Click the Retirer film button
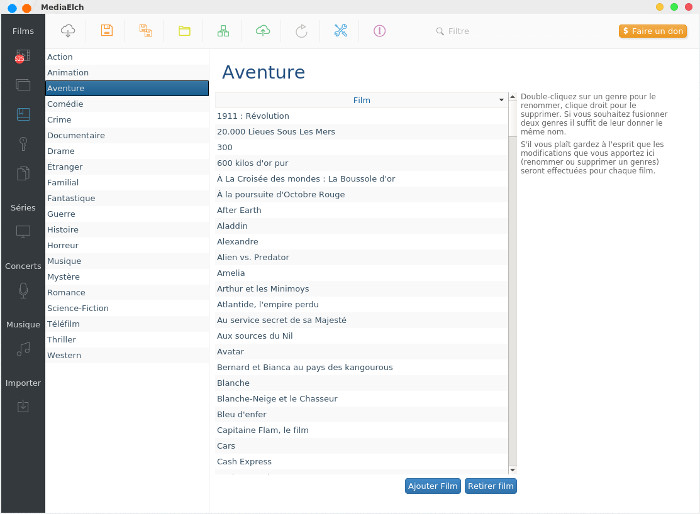The image size is (700, 514). click(490, 486)
